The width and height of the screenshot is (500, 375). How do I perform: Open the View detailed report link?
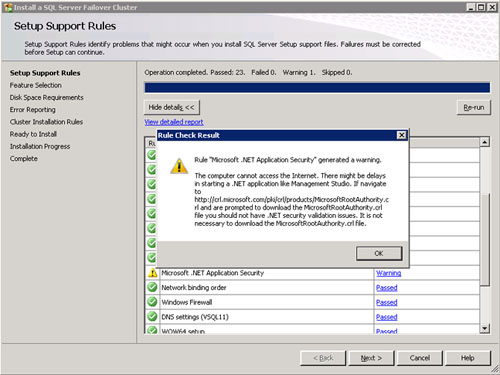(174, 122)
